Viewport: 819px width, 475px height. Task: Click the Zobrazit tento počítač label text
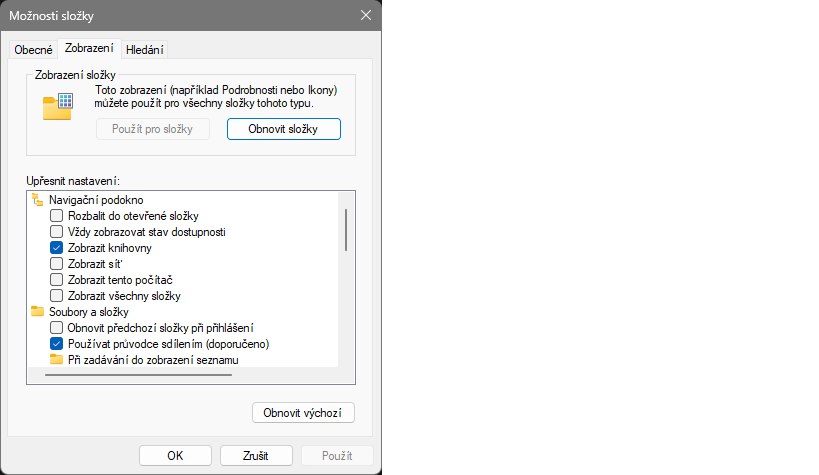point(120,280)
